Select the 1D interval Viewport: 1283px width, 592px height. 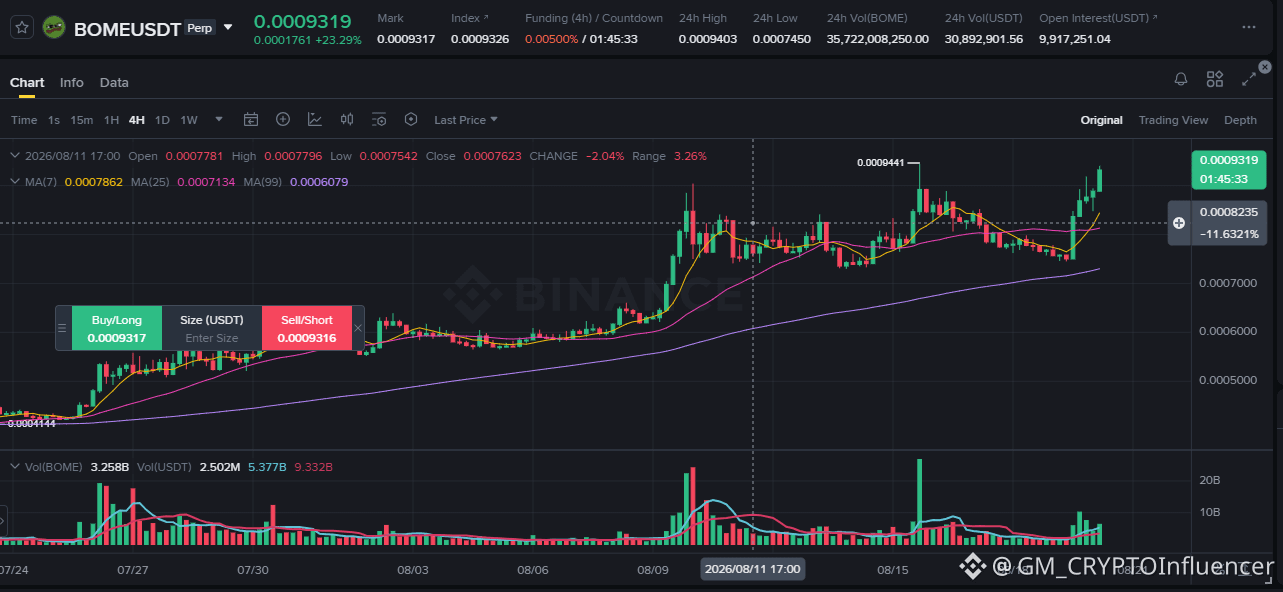(x=162, y=120)
